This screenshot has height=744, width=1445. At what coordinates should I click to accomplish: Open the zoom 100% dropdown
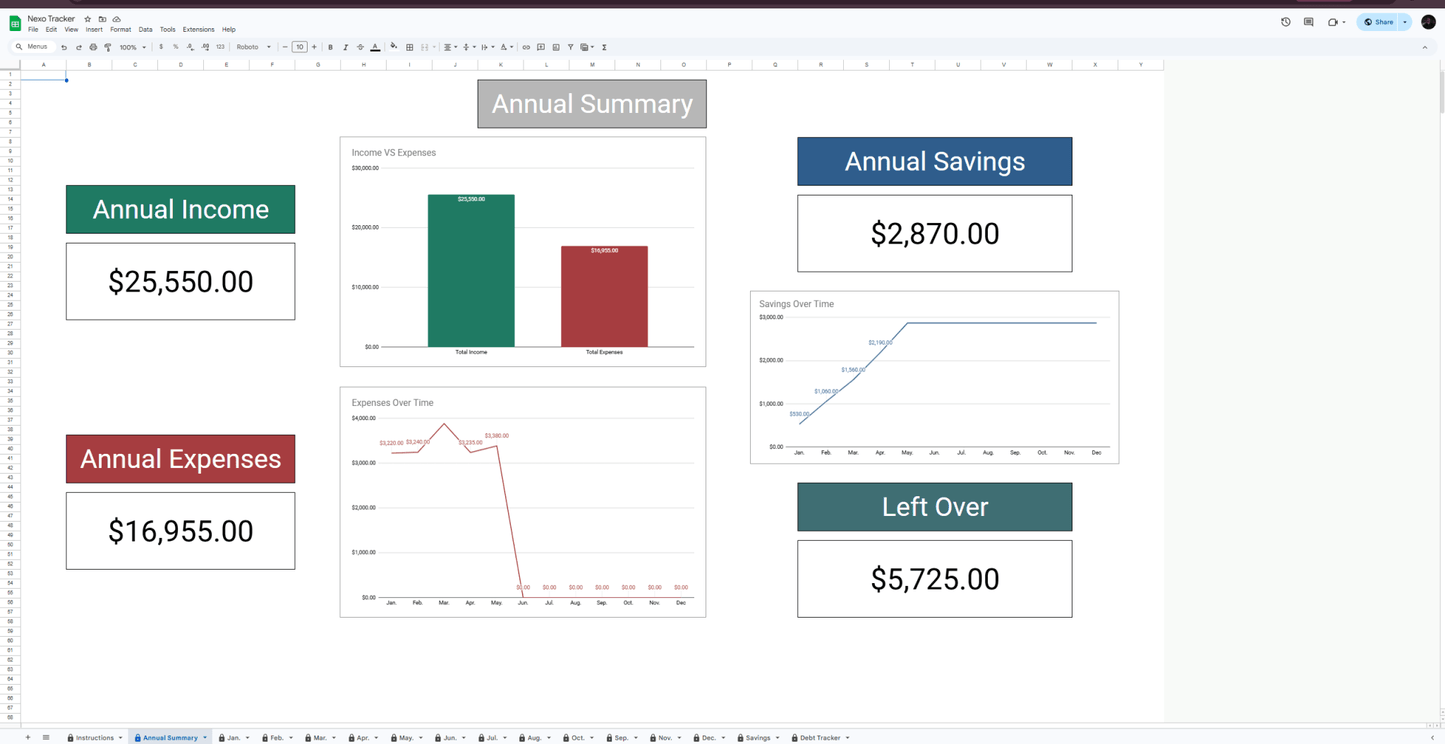pos(133,47)
